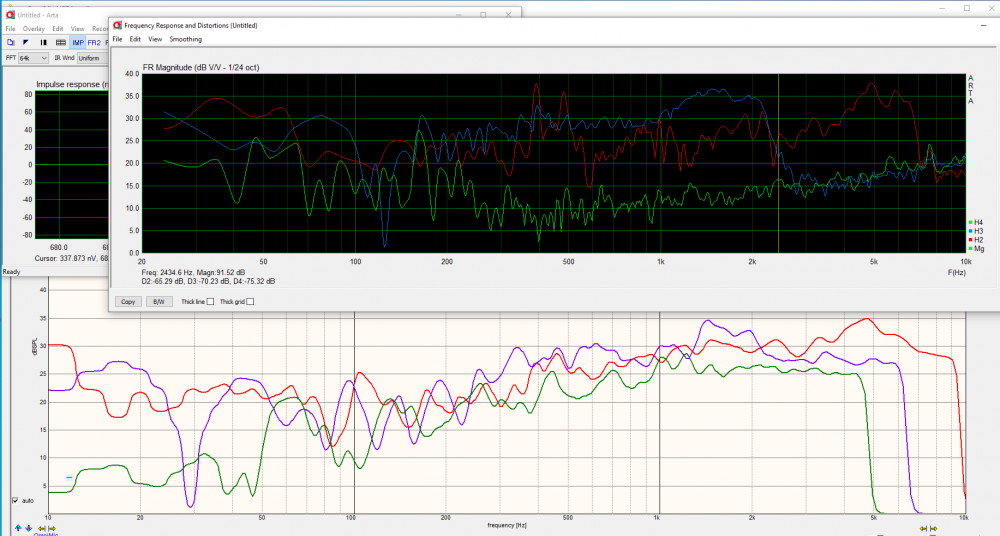Enable the Thick line checkbox
Viewport: 1000px width, 536px height.
[x=210, y=301]
